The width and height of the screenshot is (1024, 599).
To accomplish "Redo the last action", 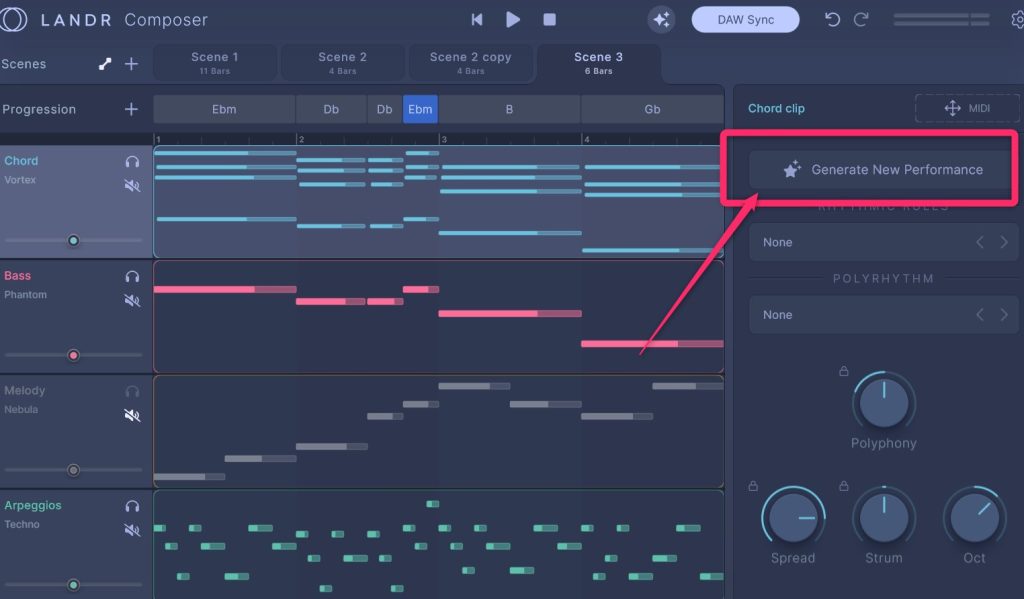I will pos(861,19).
